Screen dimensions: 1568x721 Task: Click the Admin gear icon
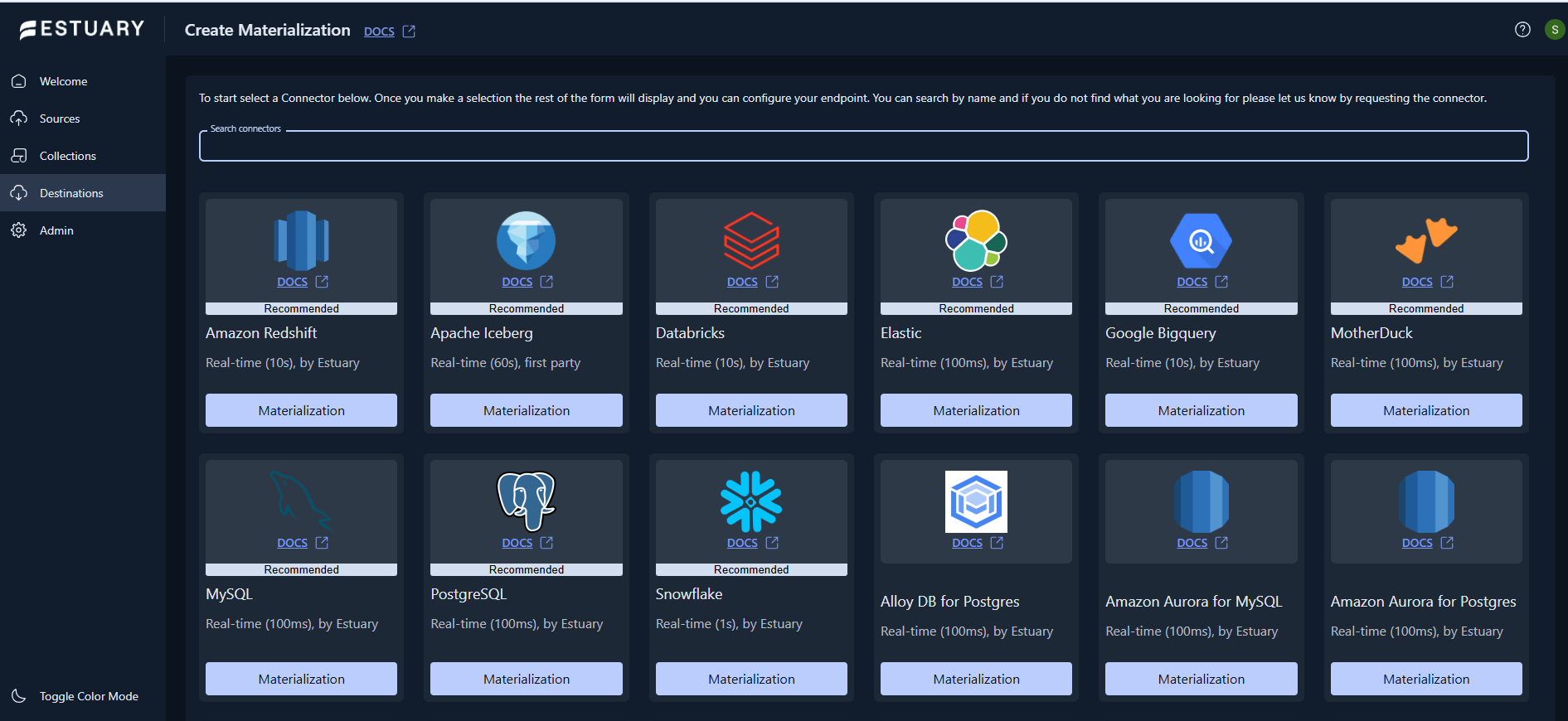(x=19, y=230)
